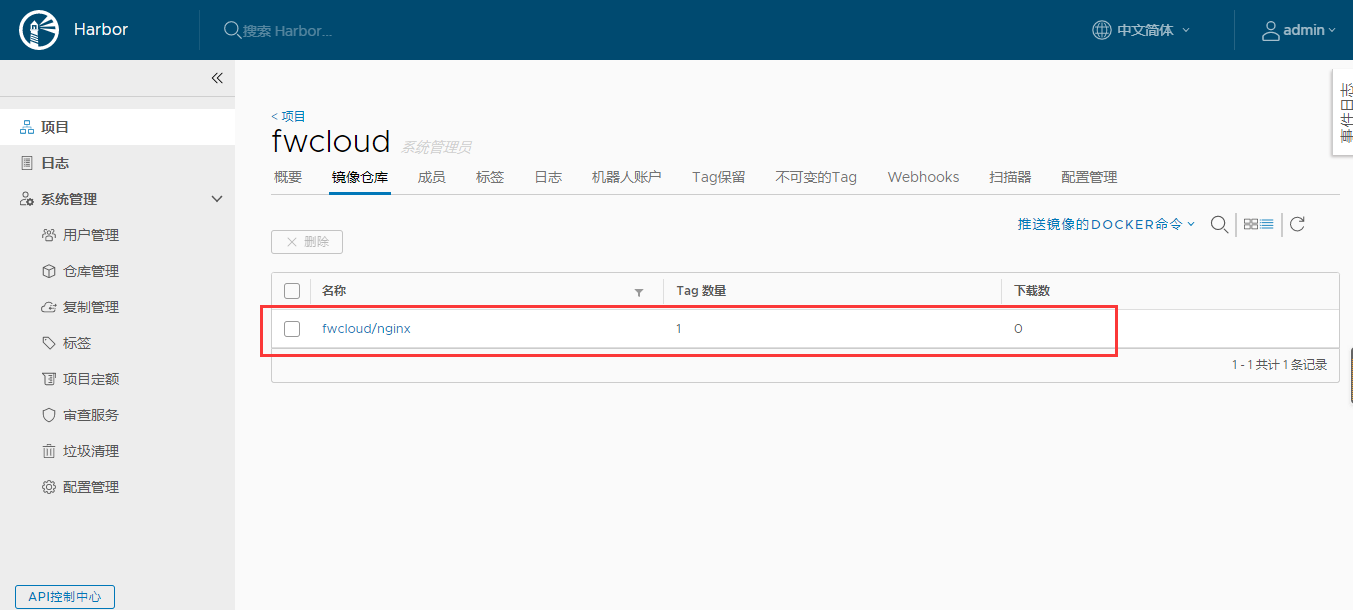Open the 中文简体 language dropdown

[1141, 30]
